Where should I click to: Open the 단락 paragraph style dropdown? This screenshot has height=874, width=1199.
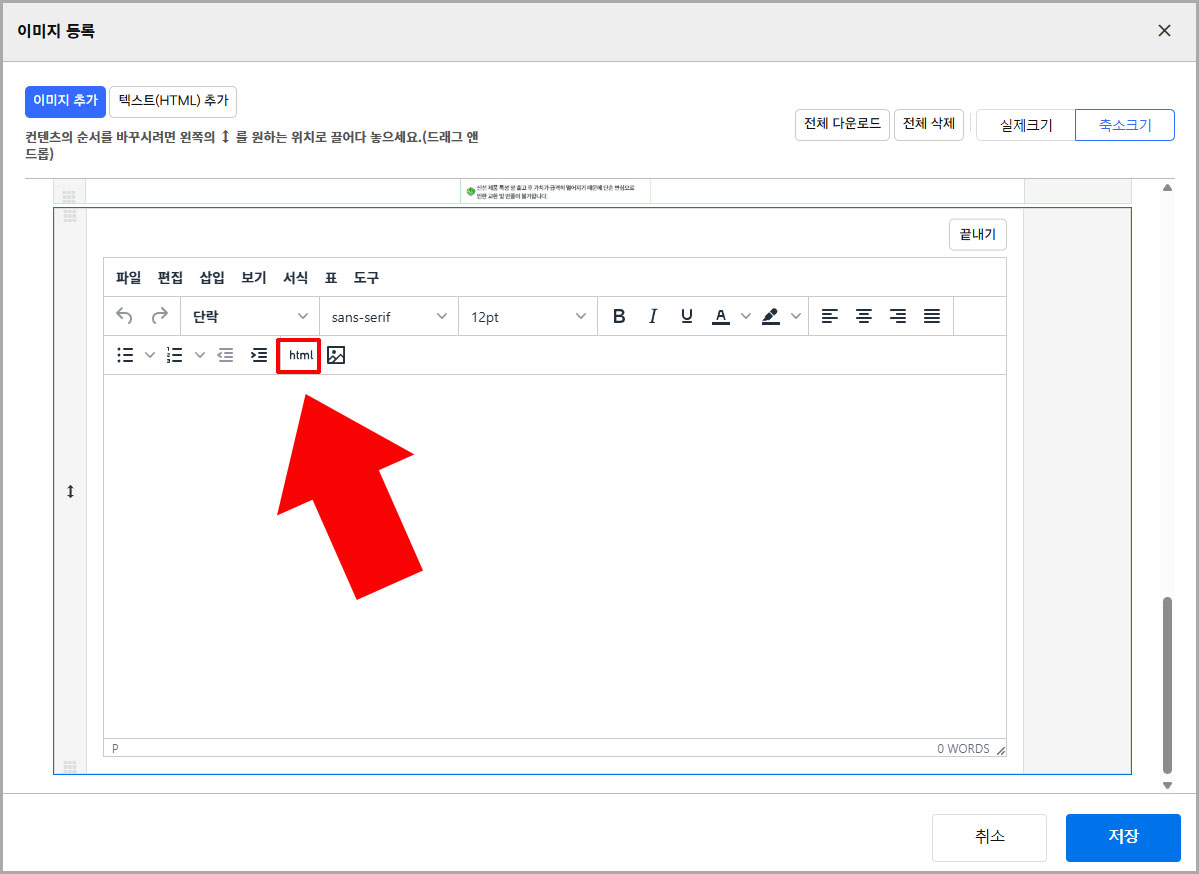(249, 315)
